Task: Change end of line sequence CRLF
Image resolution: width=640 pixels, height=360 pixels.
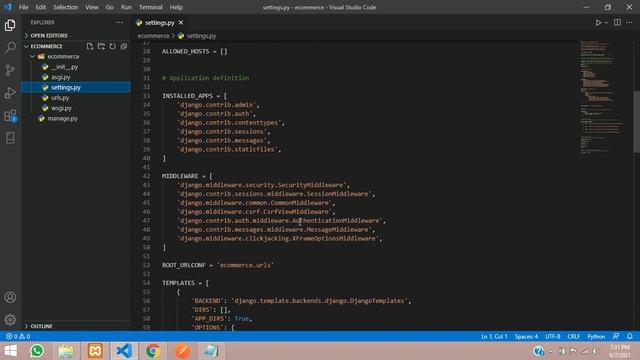Action: tap(573, 336)
